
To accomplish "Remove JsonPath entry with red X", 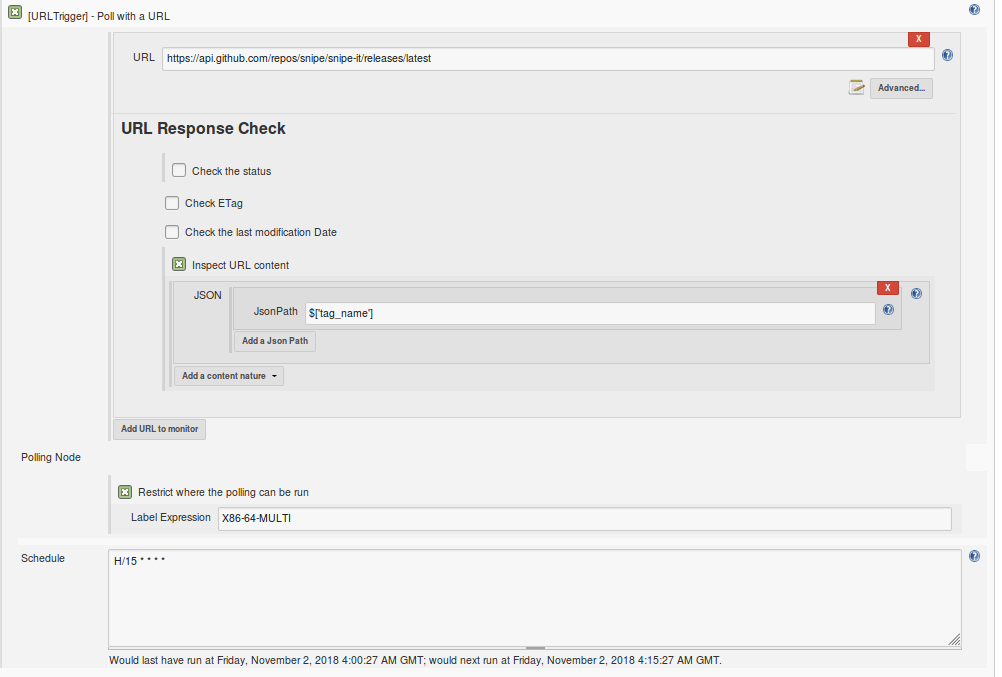I will [x=887, y=288].
